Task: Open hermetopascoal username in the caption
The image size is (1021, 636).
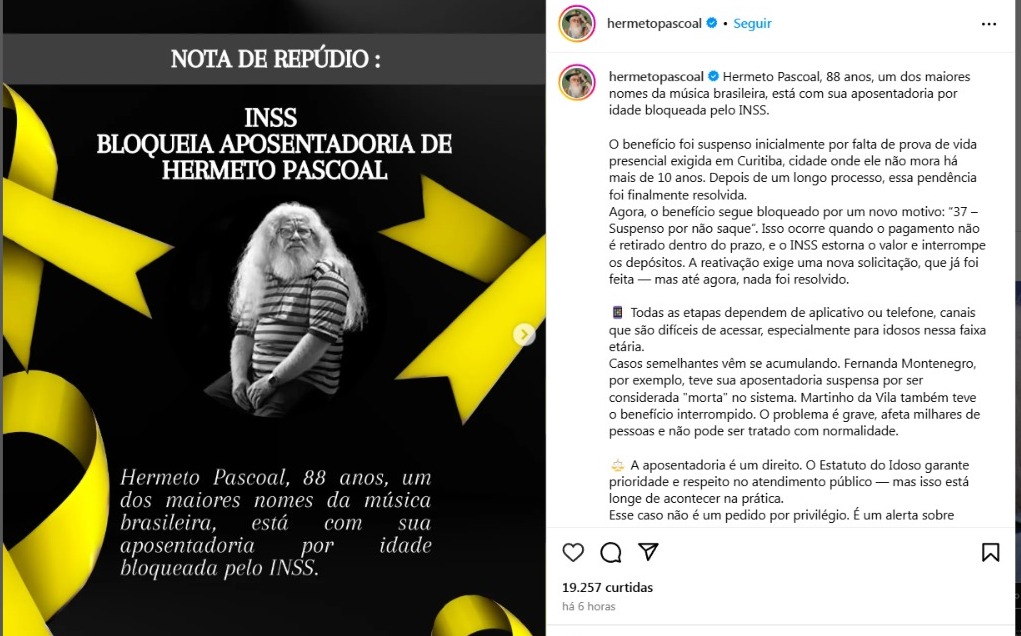Action: pyautogui.click(x=656, y=76)
